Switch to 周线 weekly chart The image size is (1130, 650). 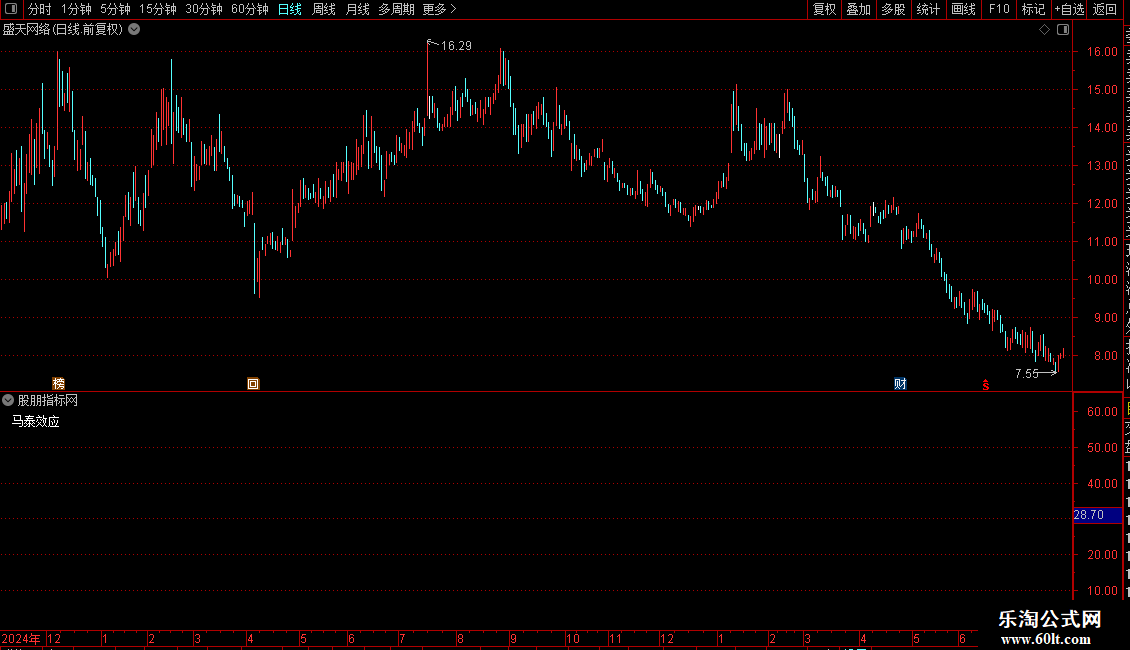tap(324, 9)
